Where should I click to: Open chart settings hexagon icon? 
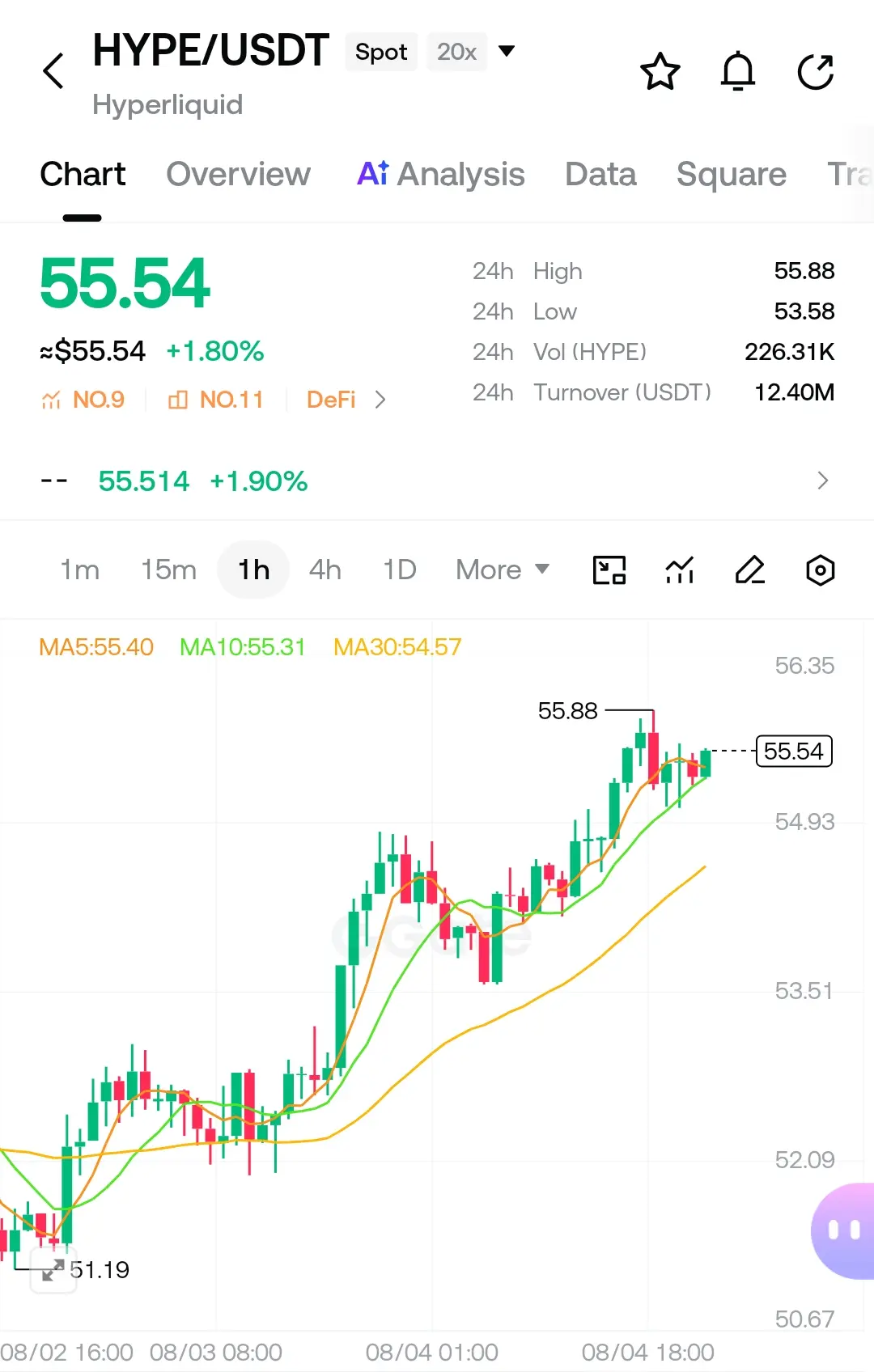pyautogui.click(x=821, y=570)
